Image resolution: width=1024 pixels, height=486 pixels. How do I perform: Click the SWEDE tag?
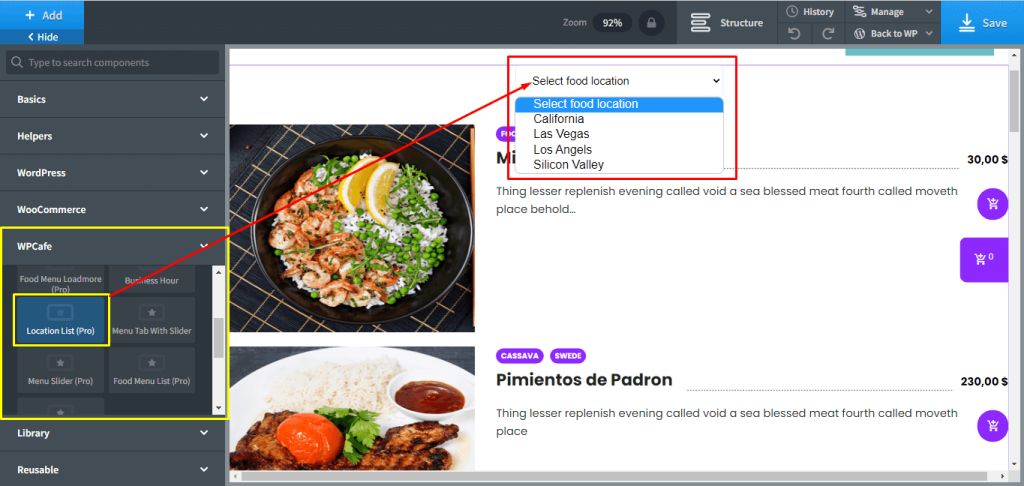pyautogui.click(x=568, y=356)
